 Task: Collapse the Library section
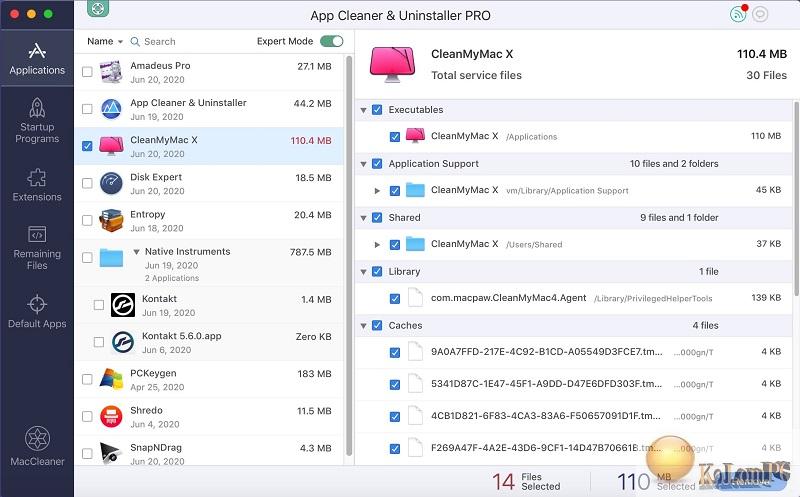(x=363, y=272)
